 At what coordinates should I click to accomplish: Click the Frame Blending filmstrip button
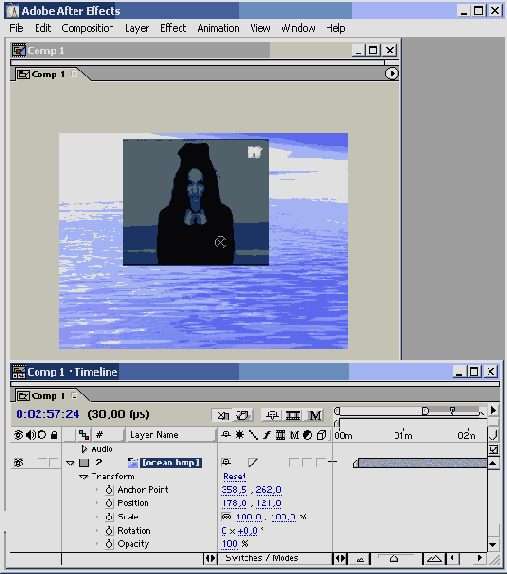click(x=293, y=415)
